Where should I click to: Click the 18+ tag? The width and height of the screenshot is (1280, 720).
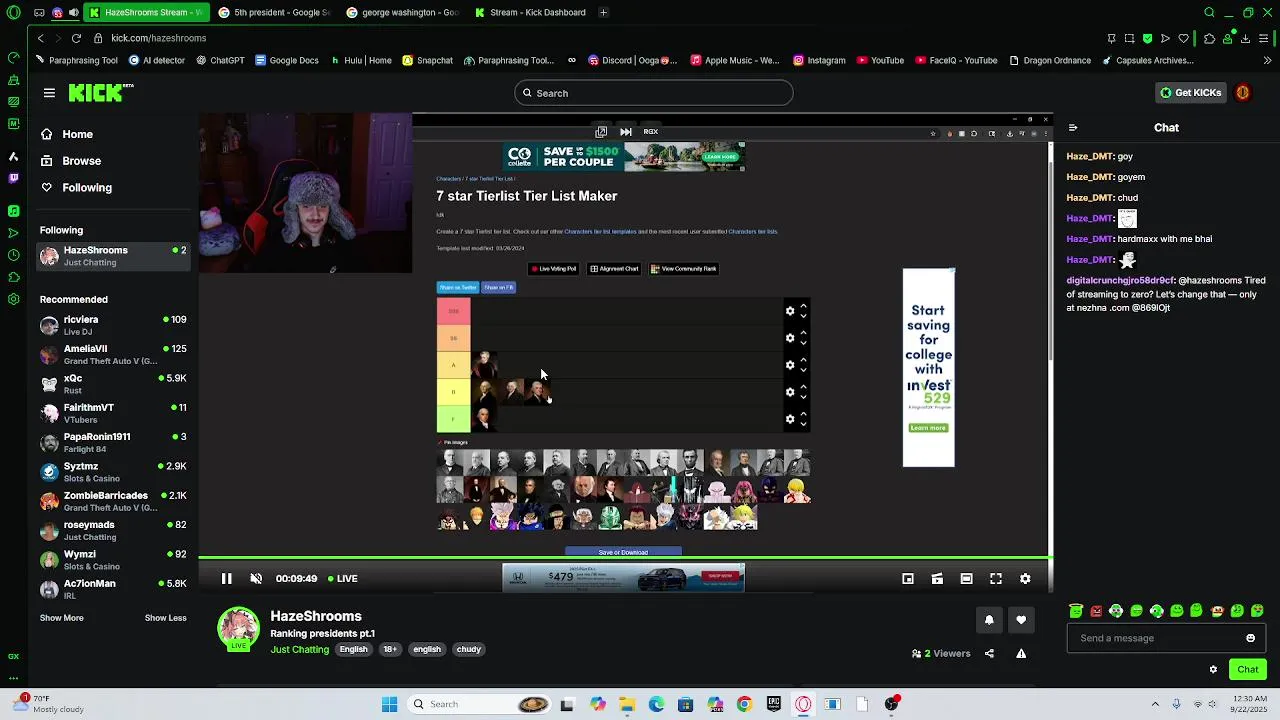click(390, 649)
